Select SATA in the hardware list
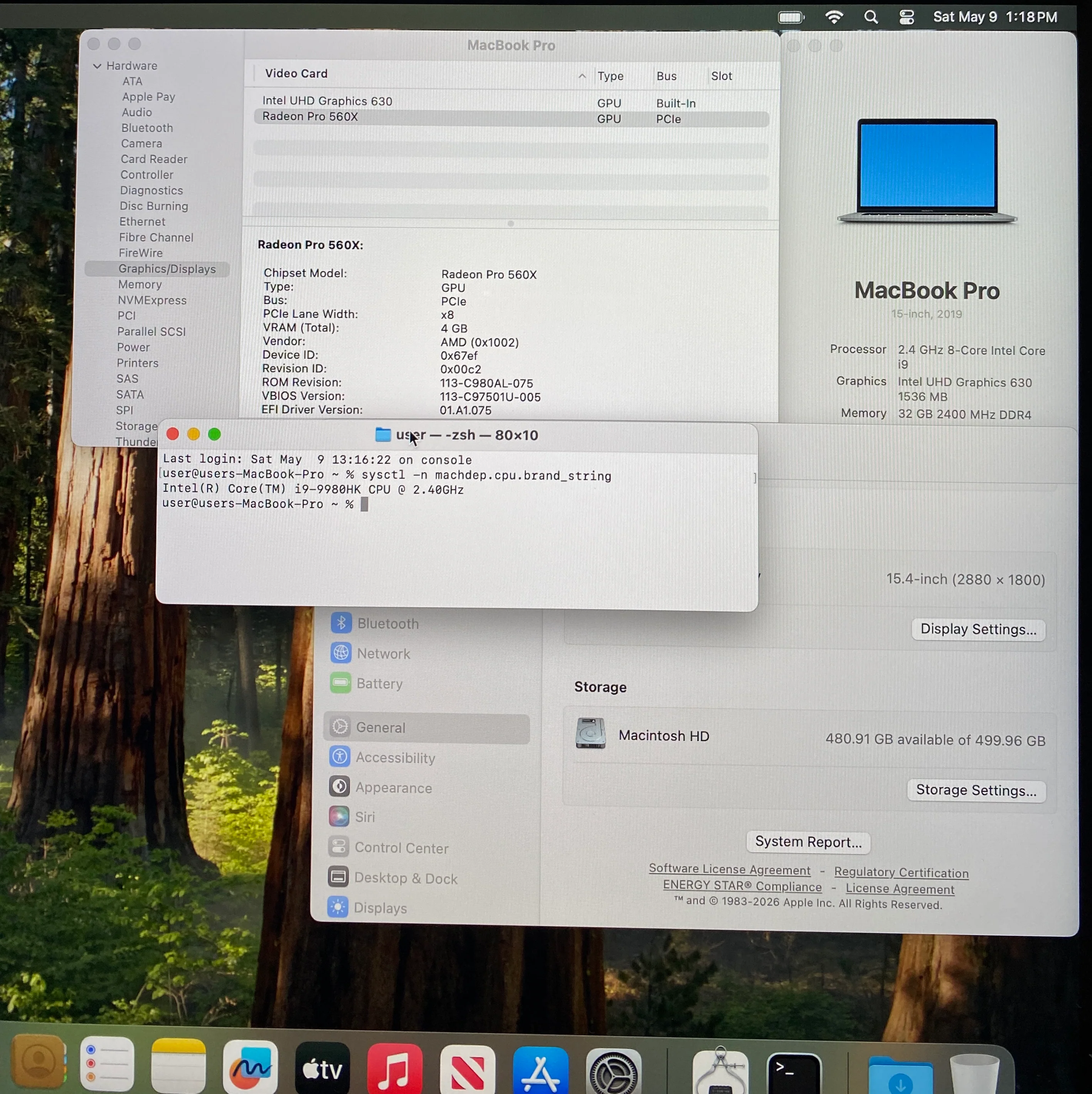Viewport: 1092px width, 1094px height. (x=130, y=395)
